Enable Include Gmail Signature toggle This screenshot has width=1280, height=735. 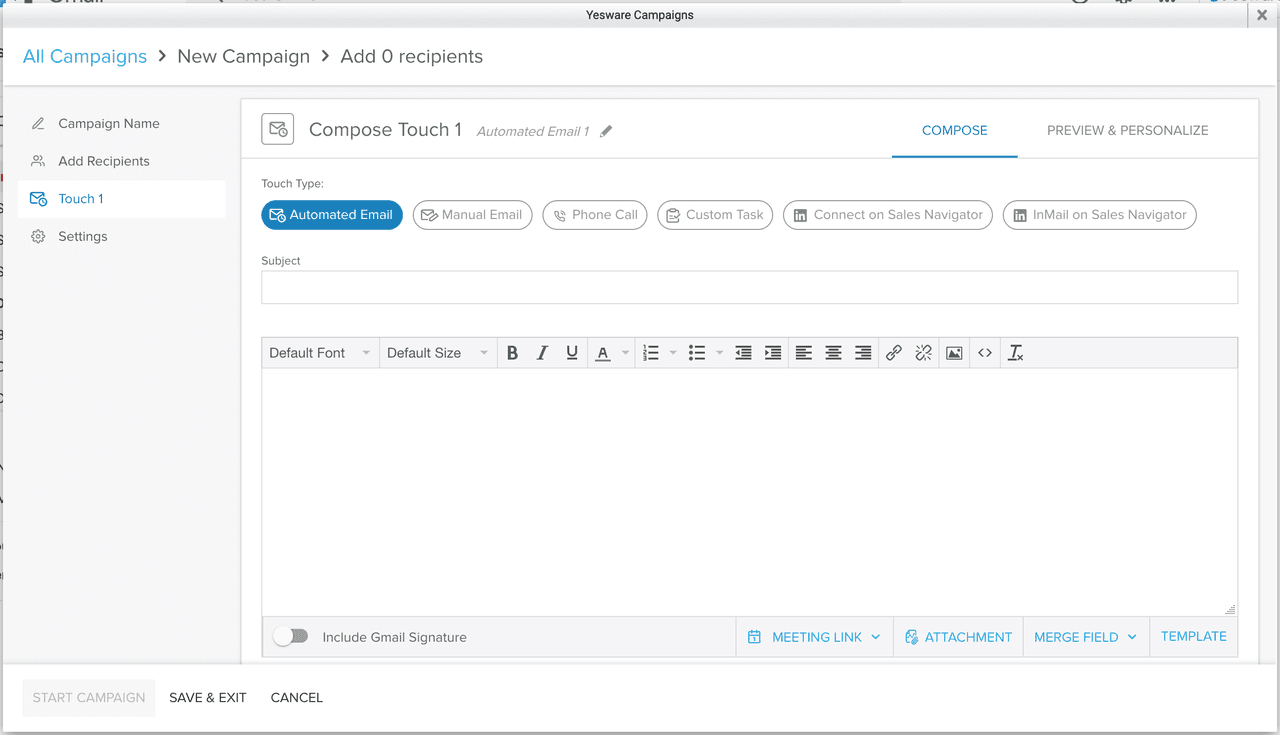[291, 637]
